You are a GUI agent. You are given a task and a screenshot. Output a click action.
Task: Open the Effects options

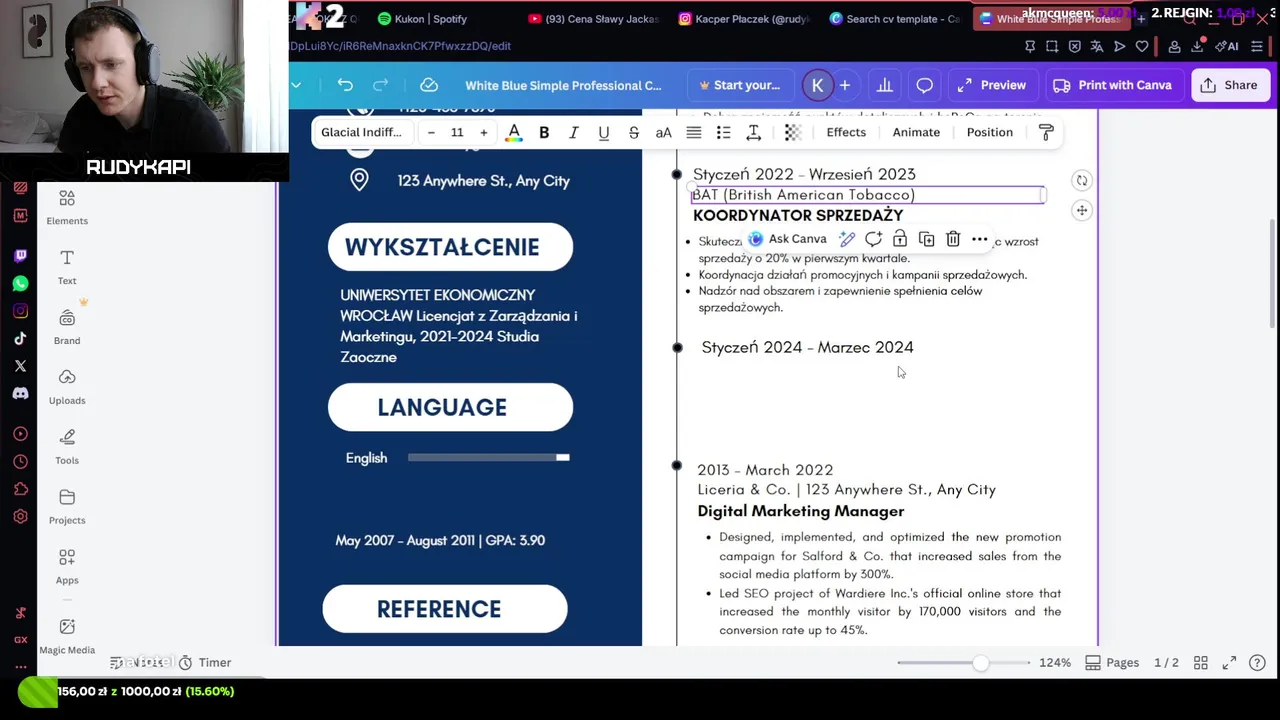(x=846, y=133)
